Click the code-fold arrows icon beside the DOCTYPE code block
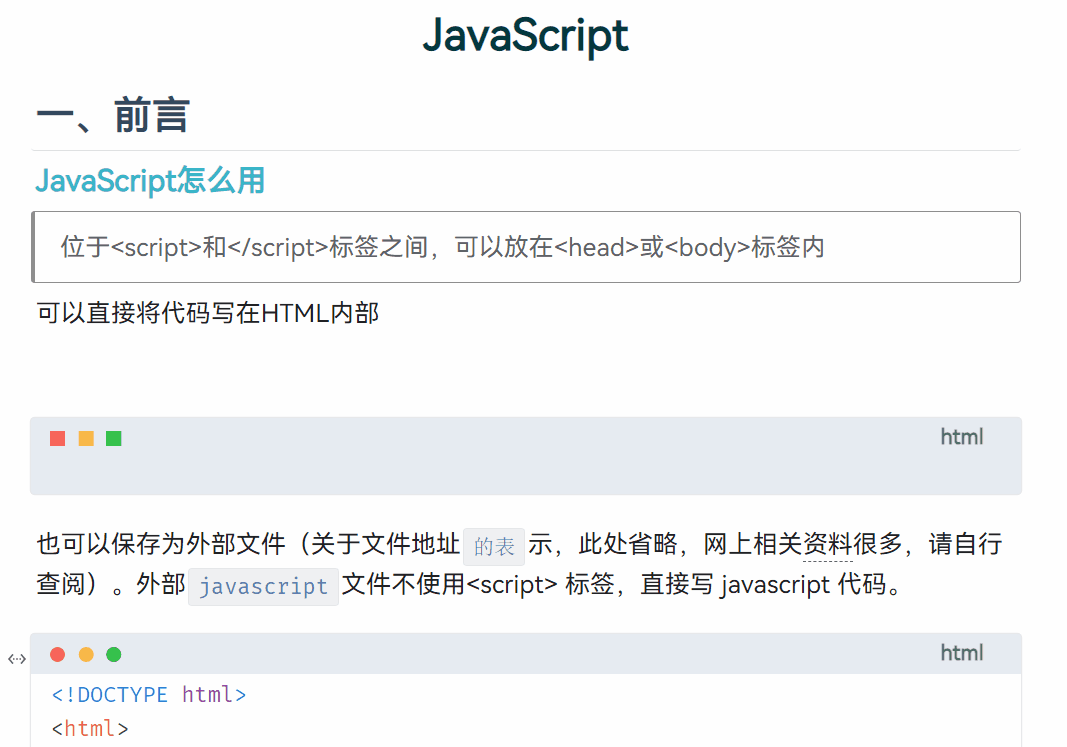The width and height of the screenshot is (1067, 747). [17, 659]
